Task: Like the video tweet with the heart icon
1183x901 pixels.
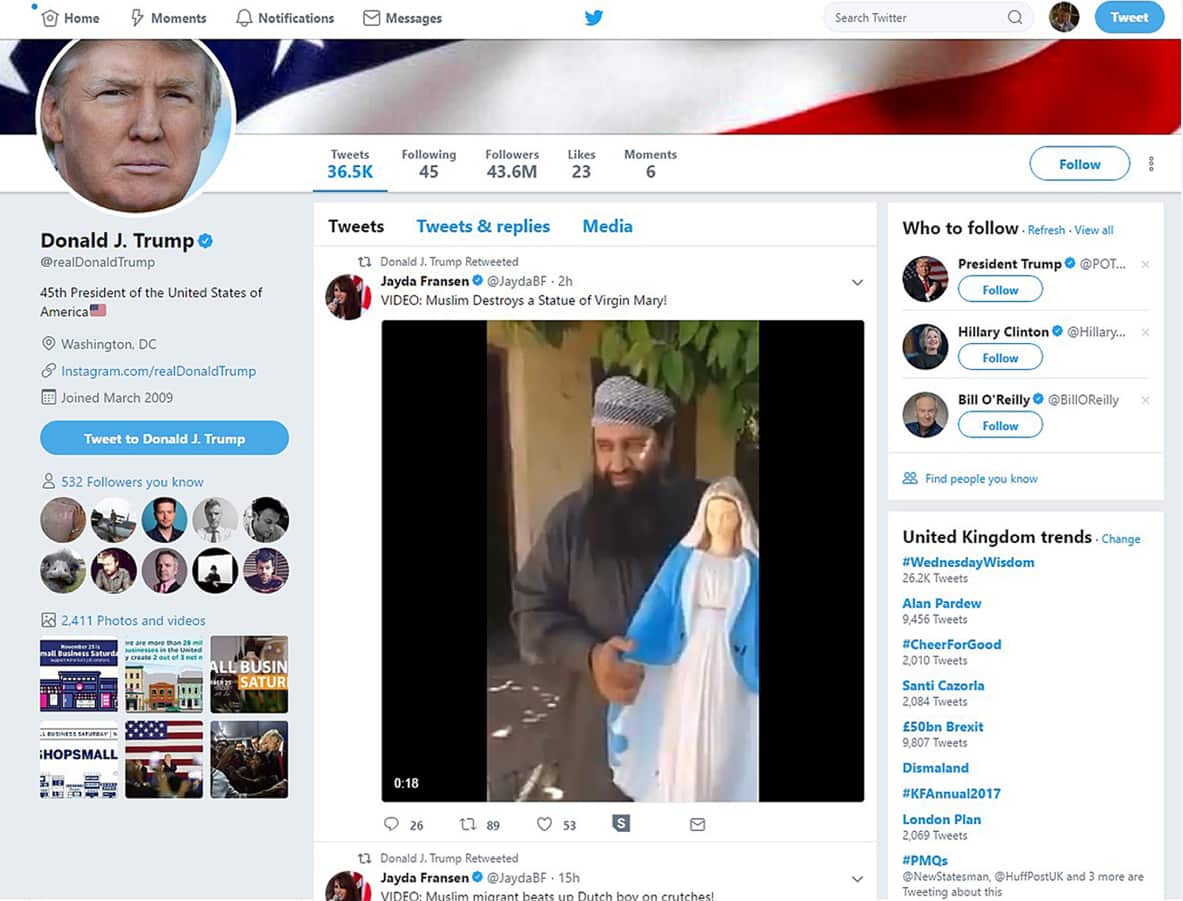Action: 546,824
